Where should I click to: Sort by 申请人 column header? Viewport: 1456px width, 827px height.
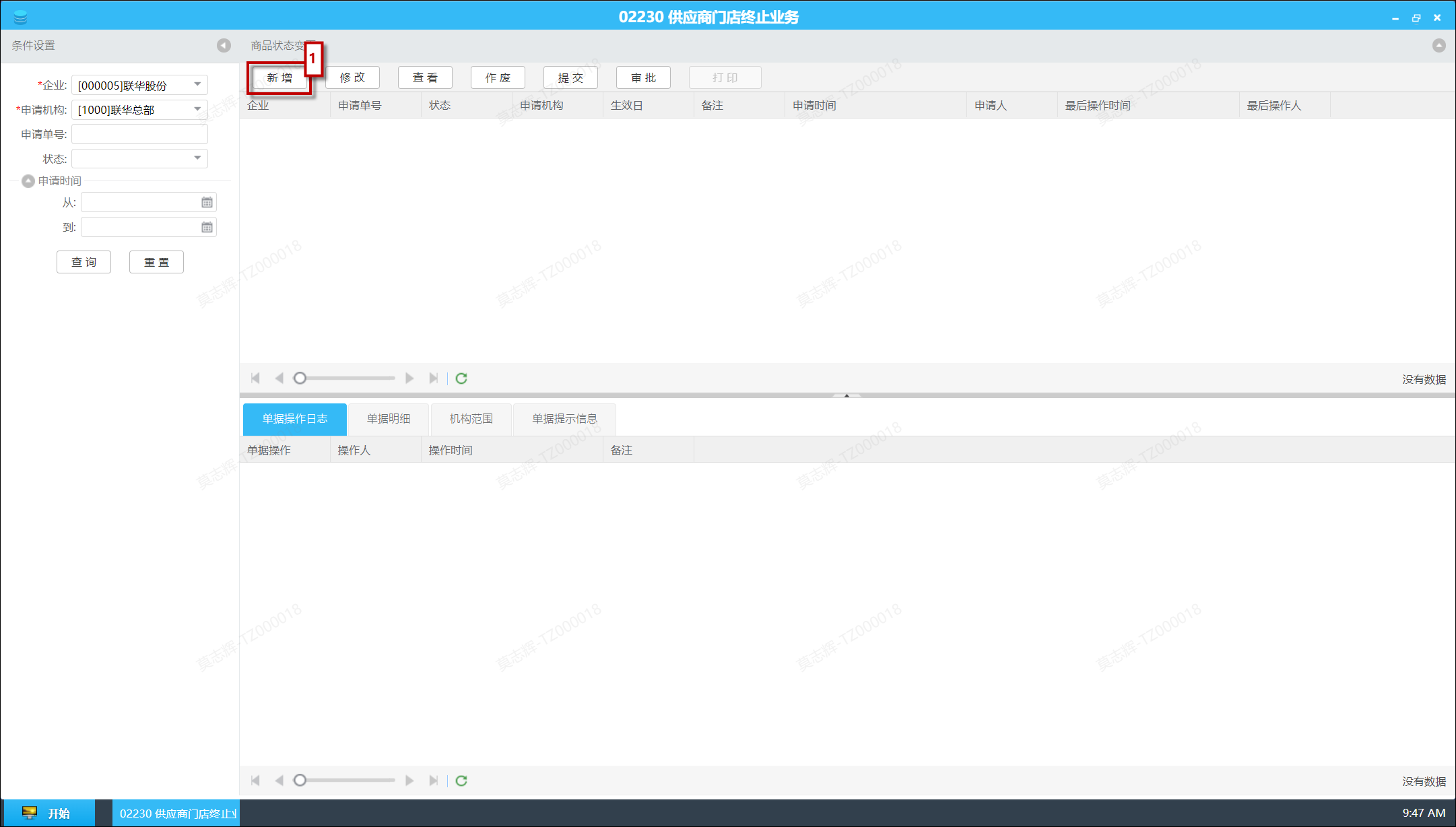(1012, 106)
